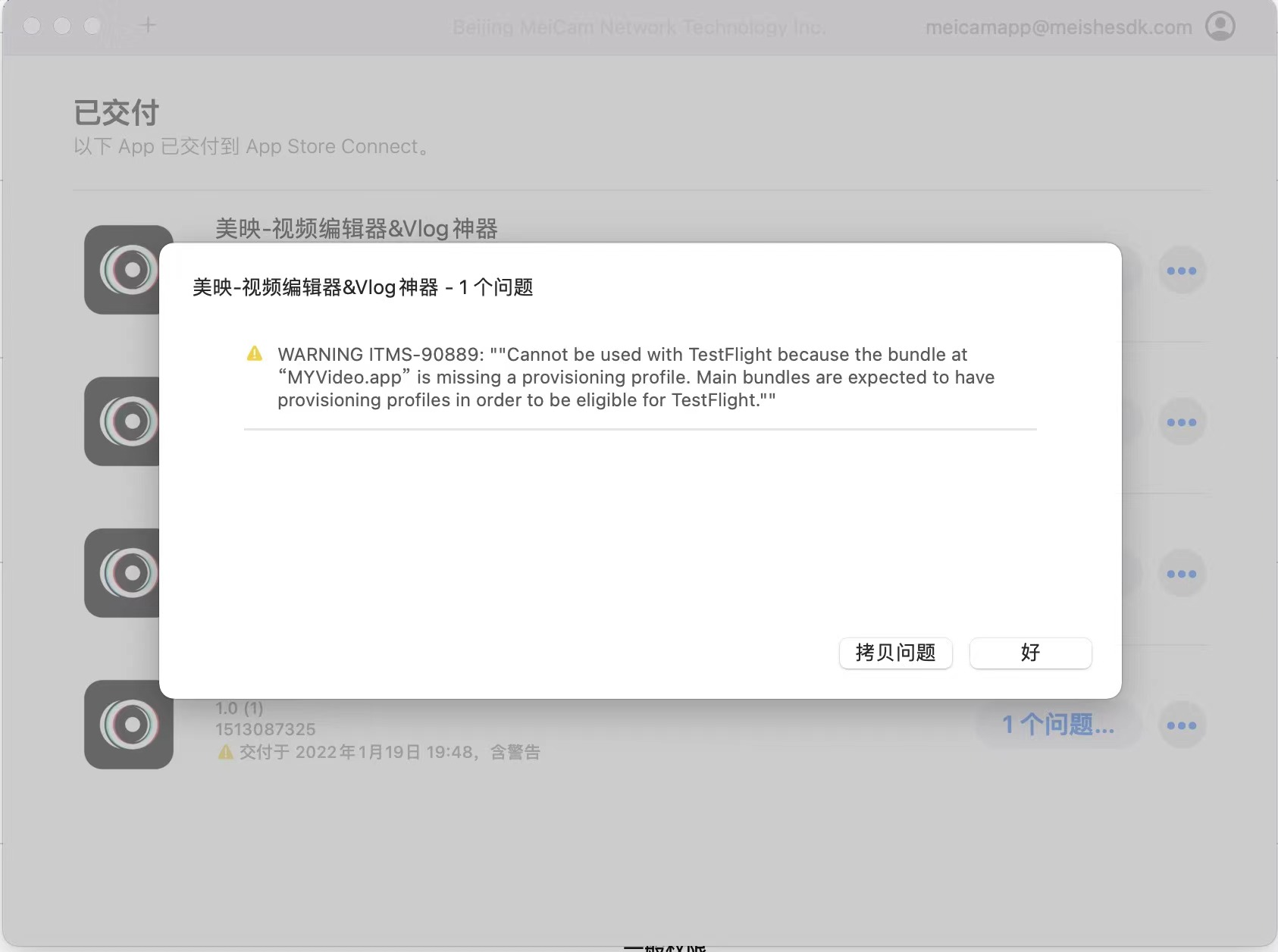Click the dialog title 美映-视频编辑器&Vlog 神器 - 1 个问题
Screen dimensions: 1278x952
[x=363, y=287]
